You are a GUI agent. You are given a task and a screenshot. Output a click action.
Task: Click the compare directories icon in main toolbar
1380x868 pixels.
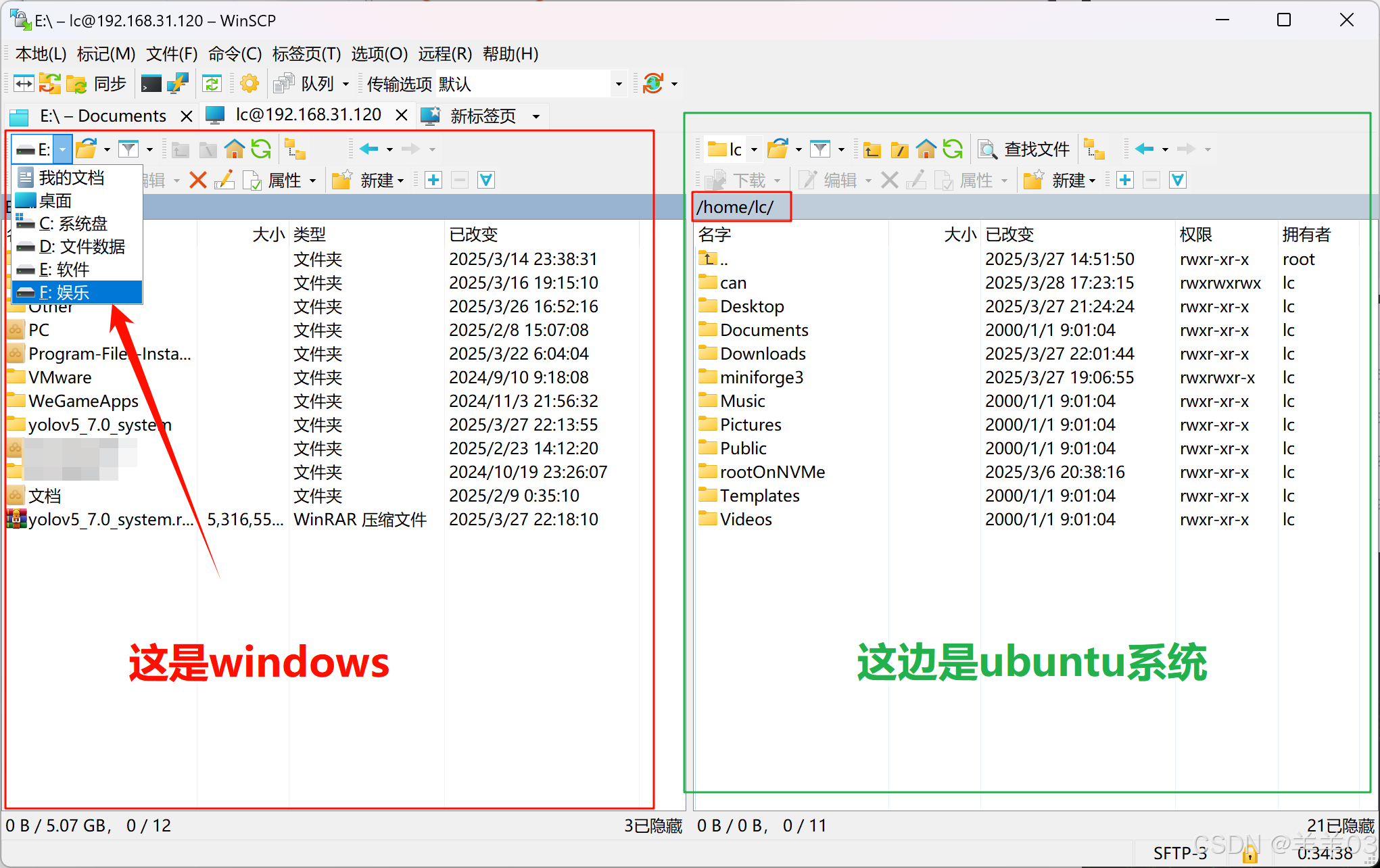24,84
